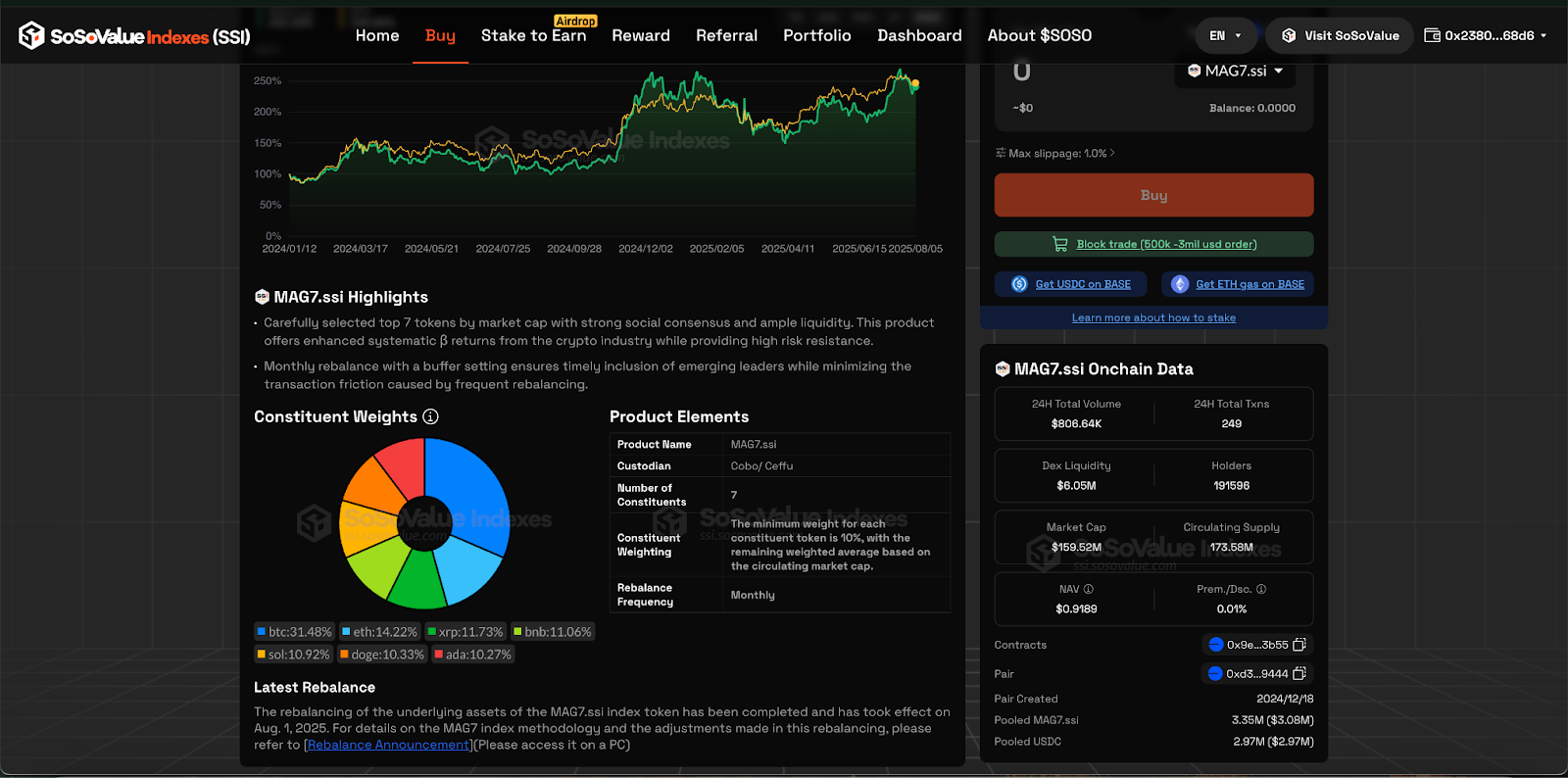Click the Balance: 0.0000 text
Image resolution: width=1568 pixels, height=778 pixels.
coord(1251,108)
